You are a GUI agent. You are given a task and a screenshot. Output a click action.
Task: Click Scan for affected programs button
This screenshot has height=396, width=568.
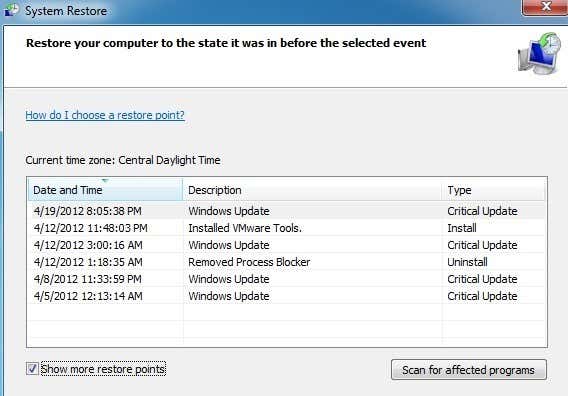[468, 370]
